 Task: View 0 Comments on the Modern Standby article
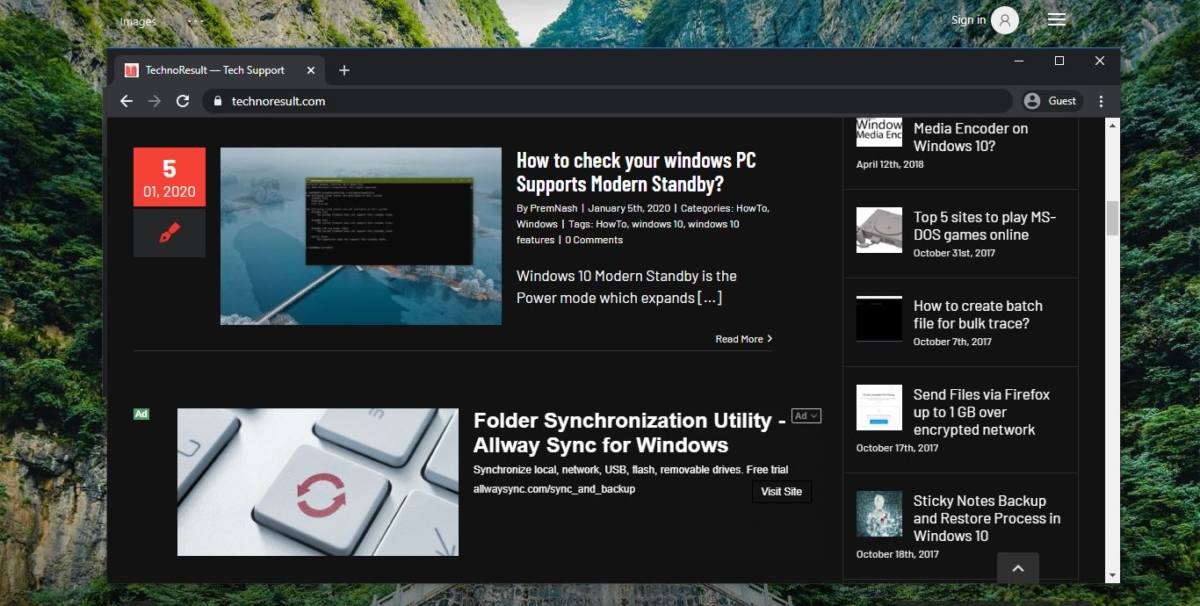tap(593, 239)
